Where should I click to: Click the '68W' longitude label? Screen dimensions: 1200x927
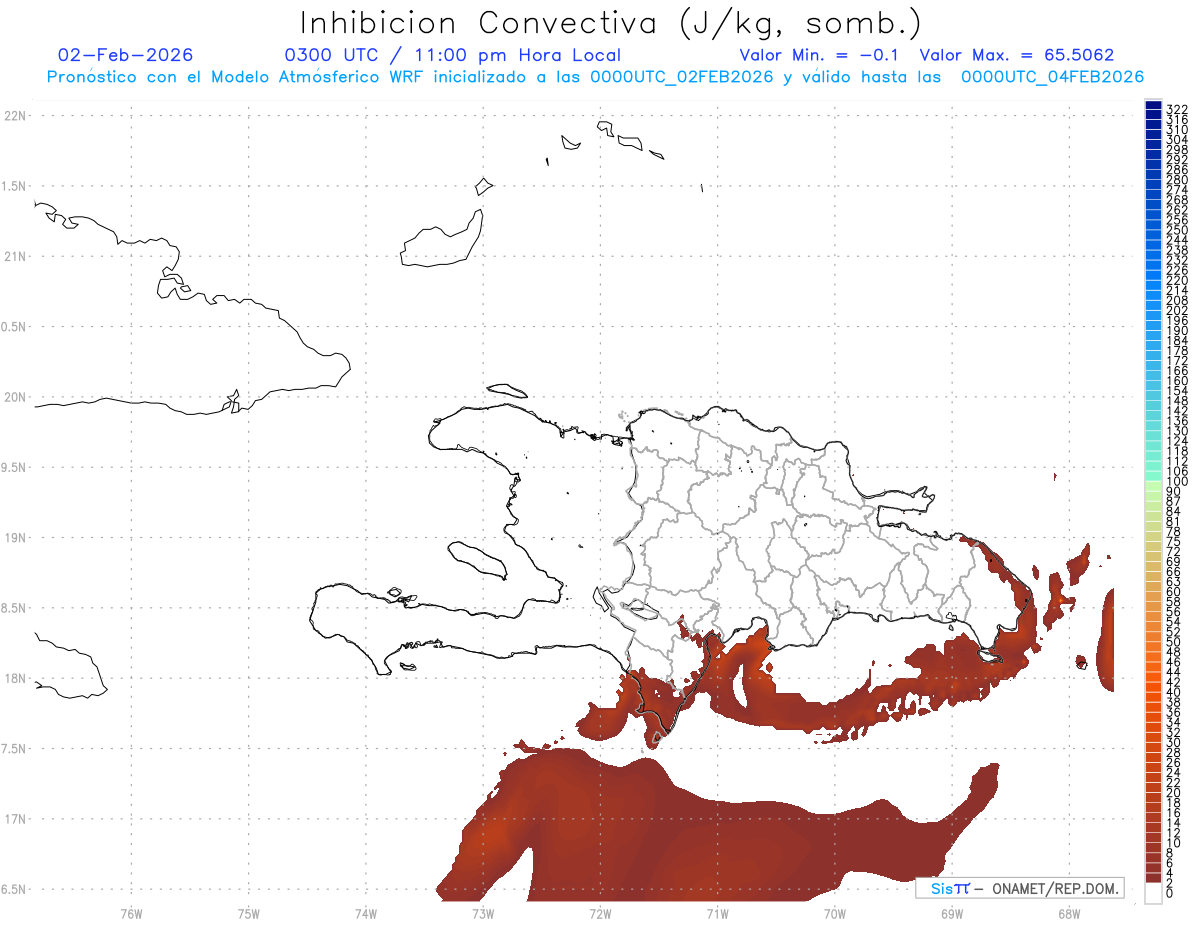coord(1068,912)
